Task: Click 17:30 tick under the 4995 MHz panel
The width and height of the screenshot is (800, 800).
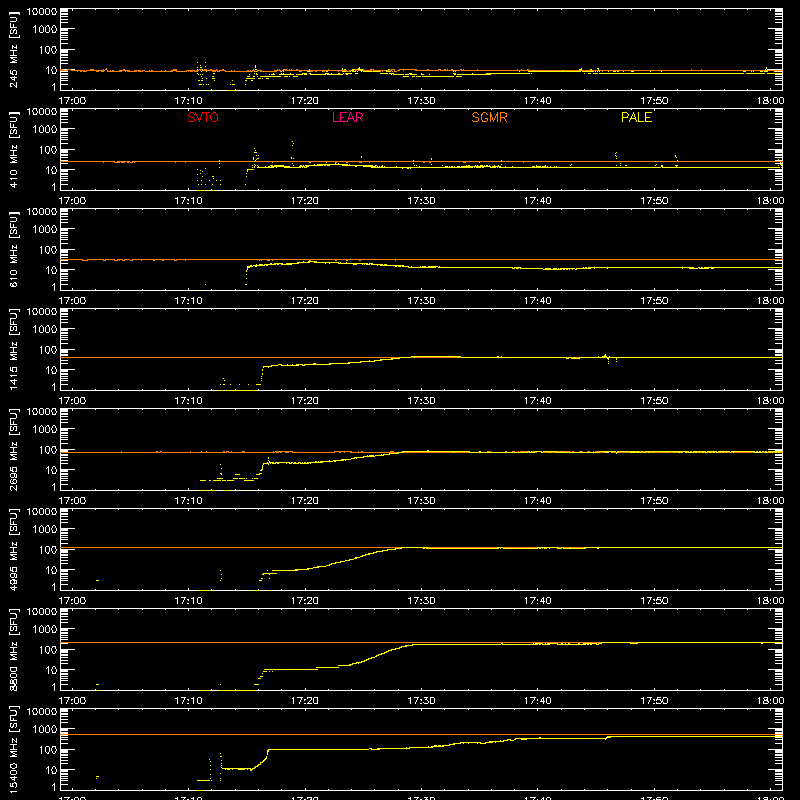Action: coord(421,601)
